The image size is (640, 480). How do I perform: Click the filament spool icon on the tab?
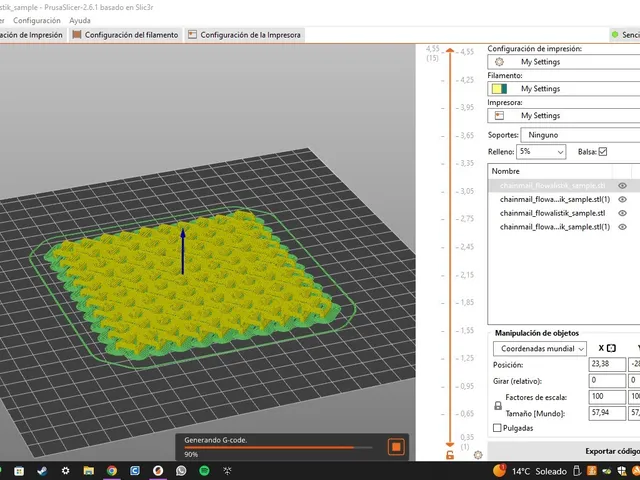[x=77, y=35]
